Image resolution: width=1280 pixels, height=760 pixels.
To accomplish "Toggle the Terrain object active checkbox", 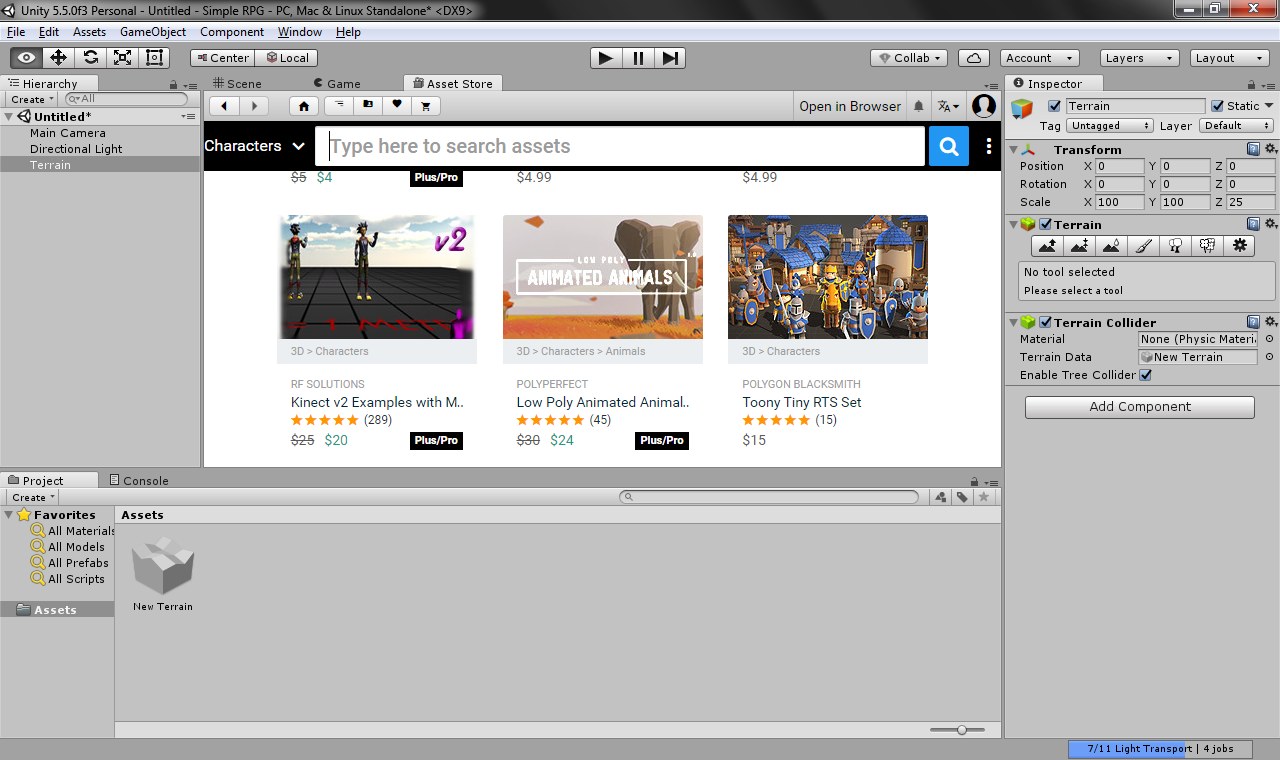I will point(1054,106).
